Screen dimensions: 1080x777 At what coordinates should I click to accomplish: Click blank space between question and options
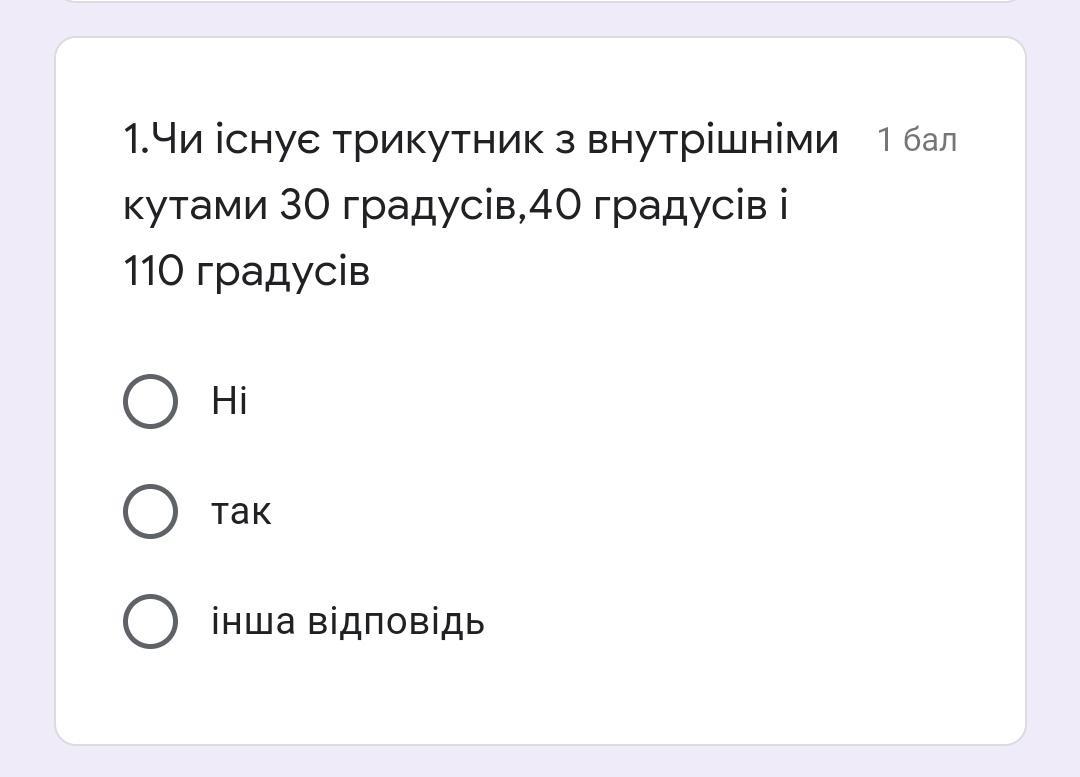point(540,333)
